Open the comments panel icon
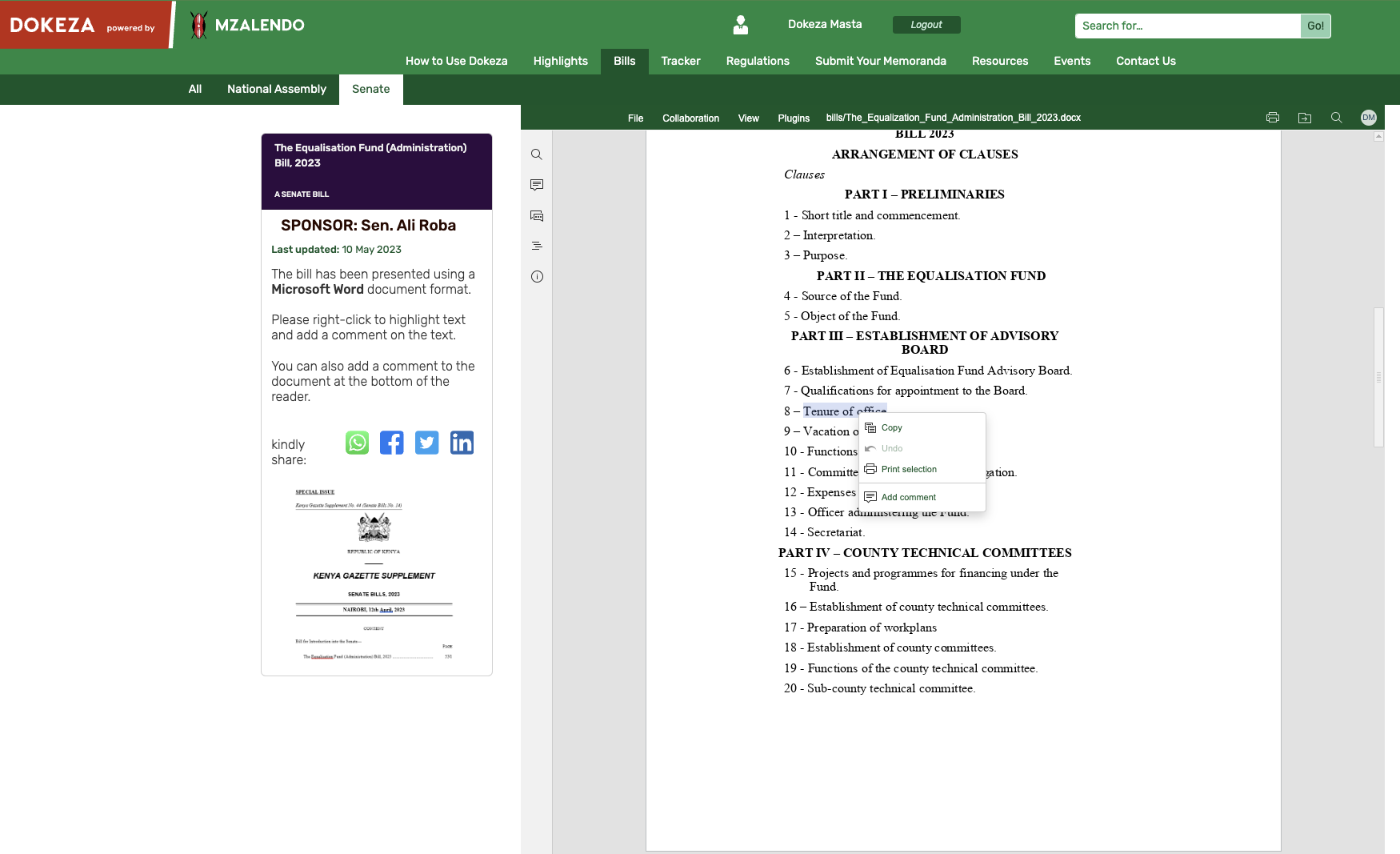 [x=537, y=185]
